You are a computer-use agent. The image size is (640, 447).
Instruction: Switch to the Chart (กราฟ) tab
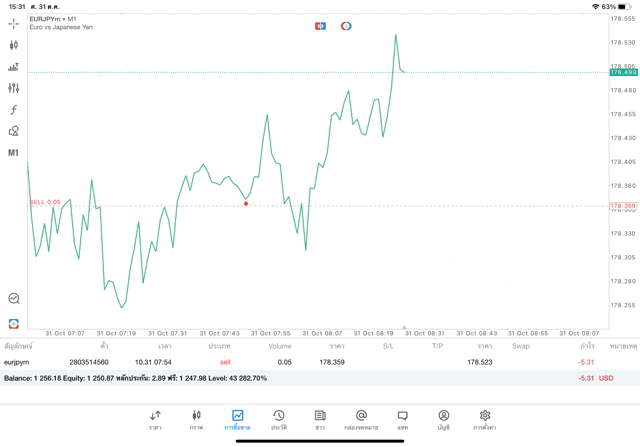pyautogui.click(x=196, y=419)
